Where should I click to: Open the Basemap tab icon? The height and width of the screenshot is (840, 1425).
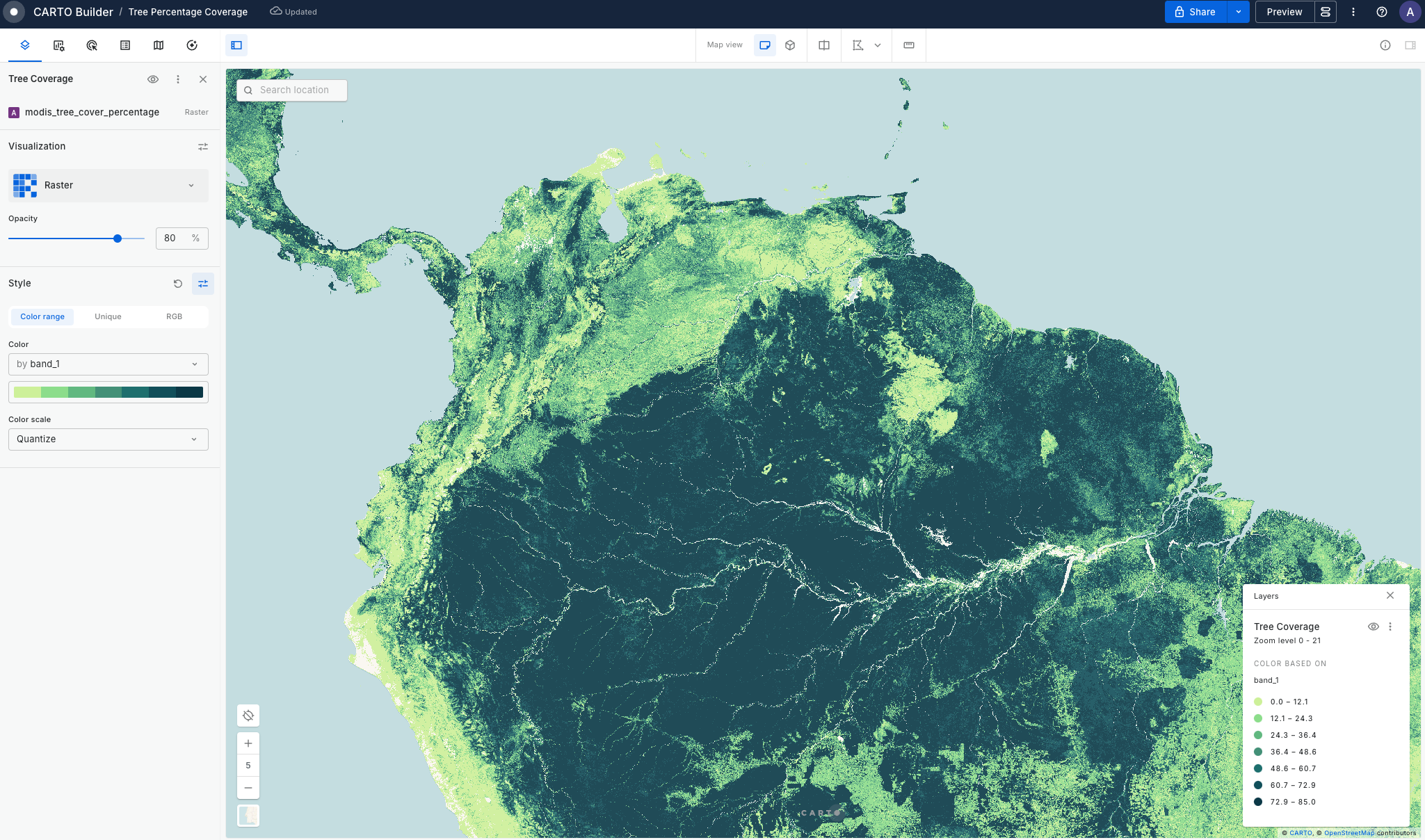pyautogui.click(x=159, y=45)
